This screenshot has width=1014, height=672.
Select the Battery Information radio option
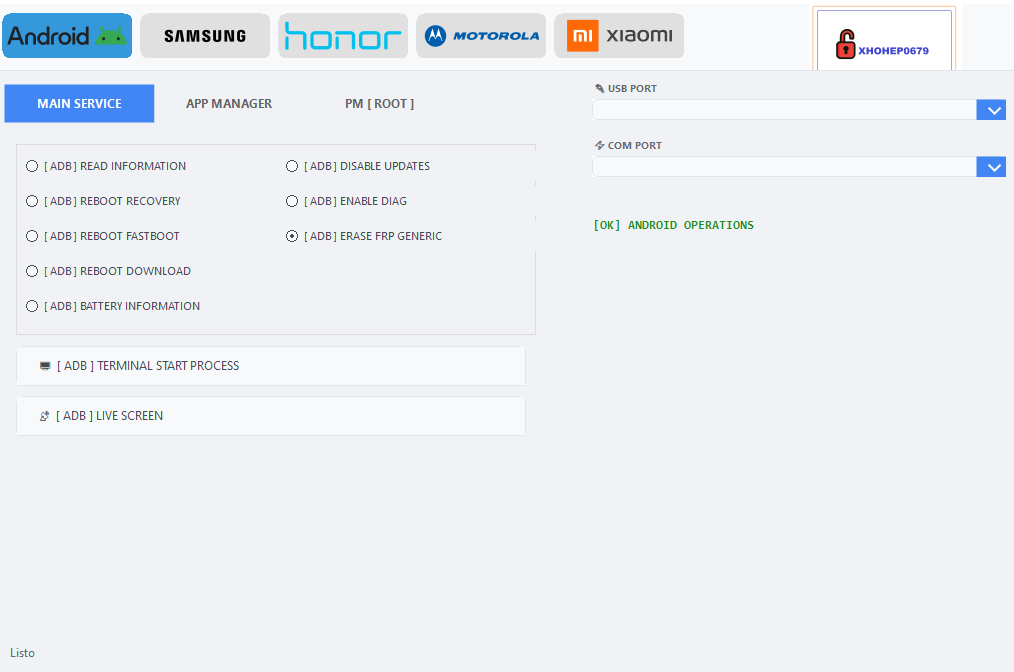pos(32,306)
